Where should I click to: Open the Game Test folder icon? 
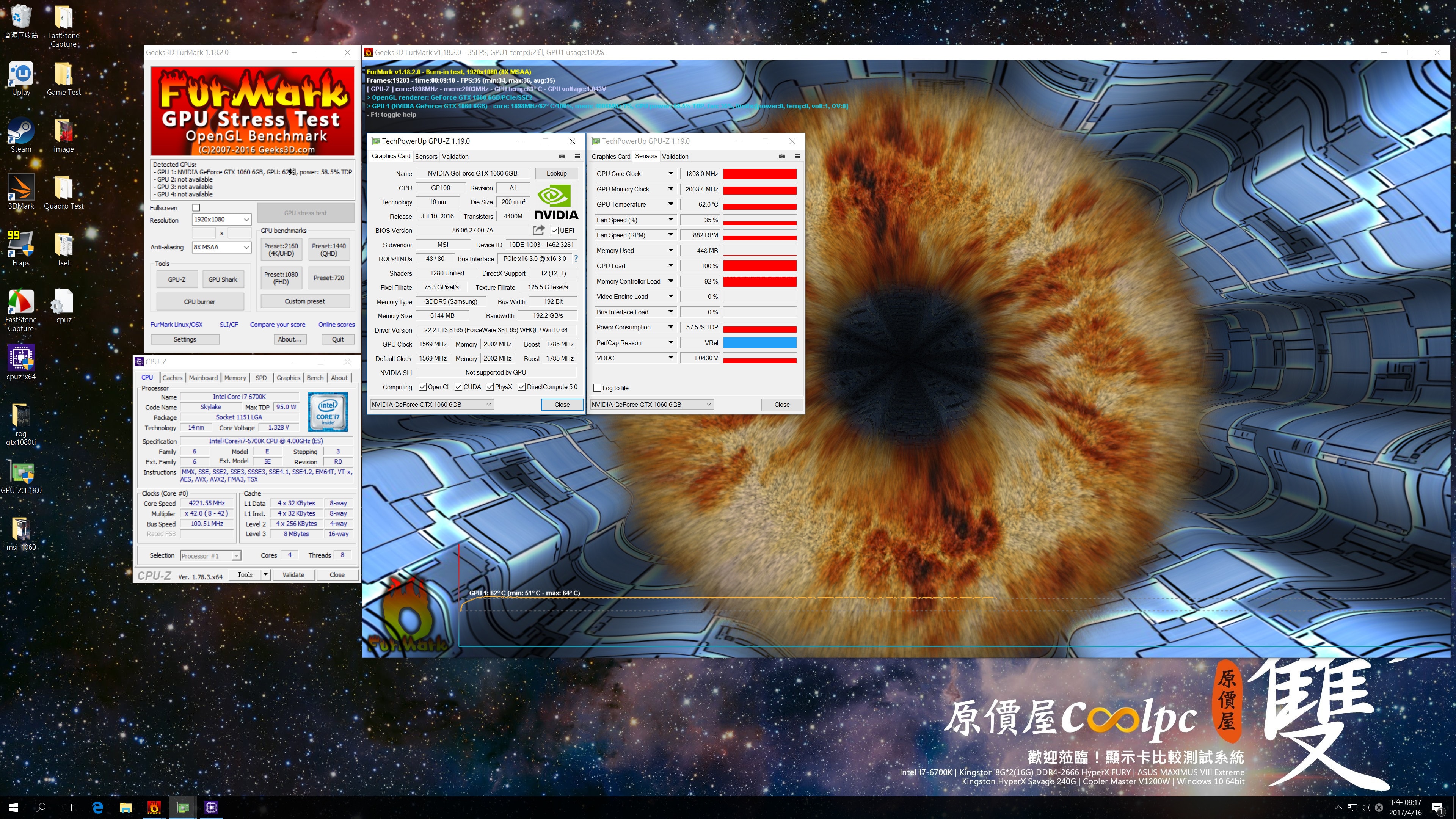(x=63, y=78)
